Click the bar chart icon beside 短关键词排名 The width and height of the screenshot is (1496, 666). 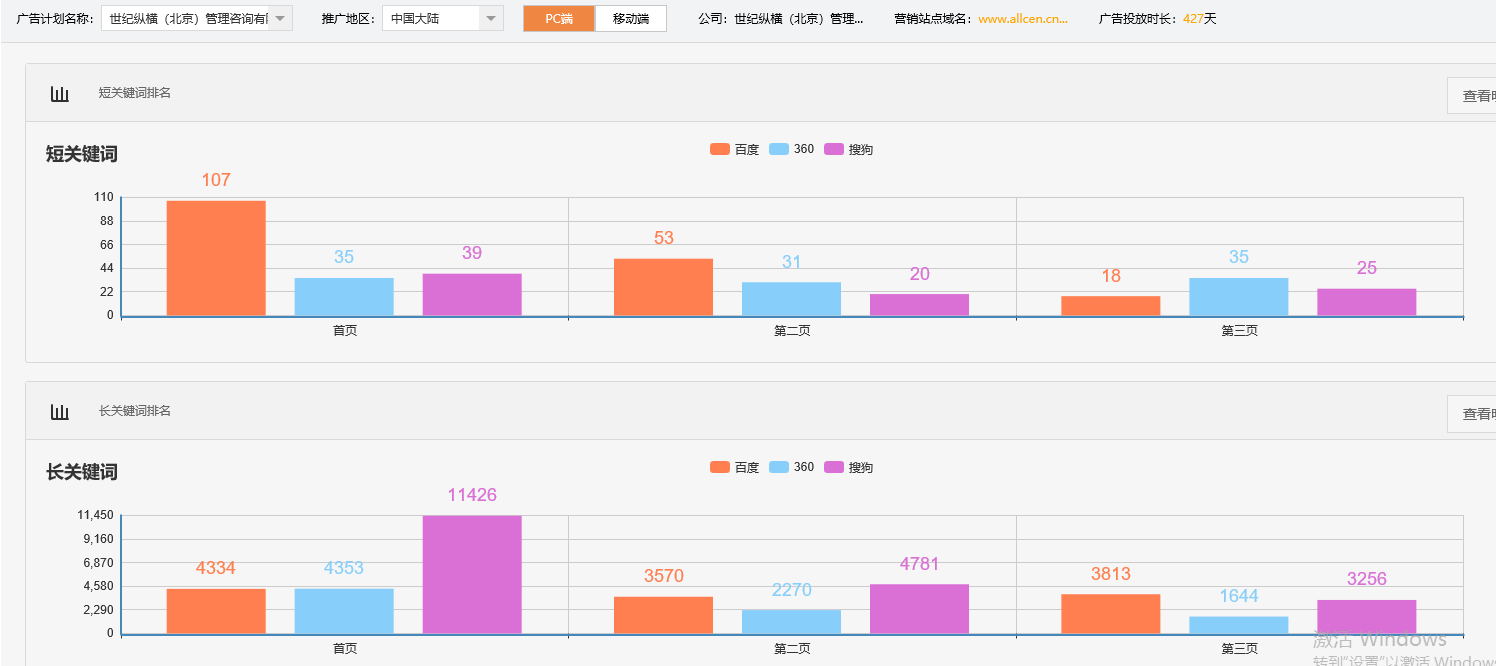coord(60,94)
